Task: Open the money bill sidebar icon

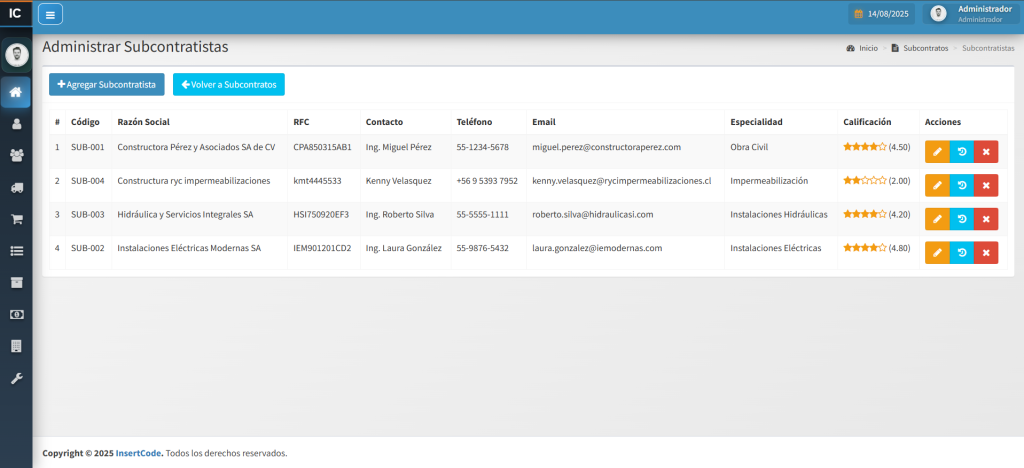Action: [x=16, y=314]
